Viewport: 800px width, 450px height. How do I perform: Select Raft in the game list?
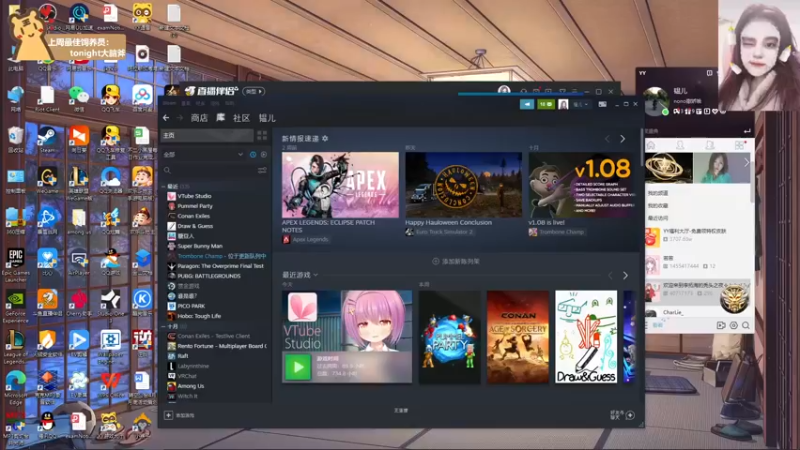(183, 356)
